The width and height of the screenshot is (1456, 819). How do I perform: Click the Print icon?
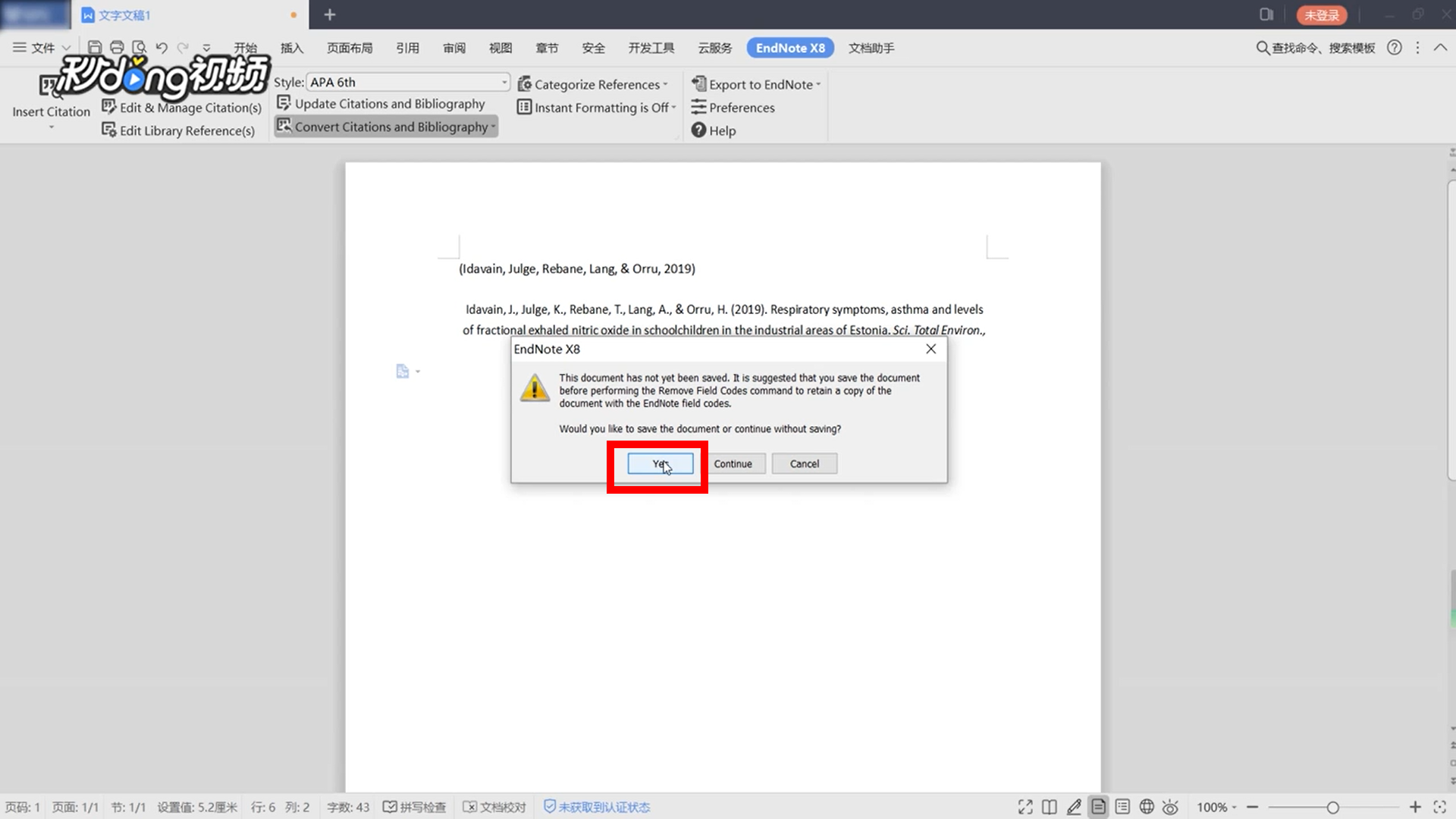click(117, 47)
